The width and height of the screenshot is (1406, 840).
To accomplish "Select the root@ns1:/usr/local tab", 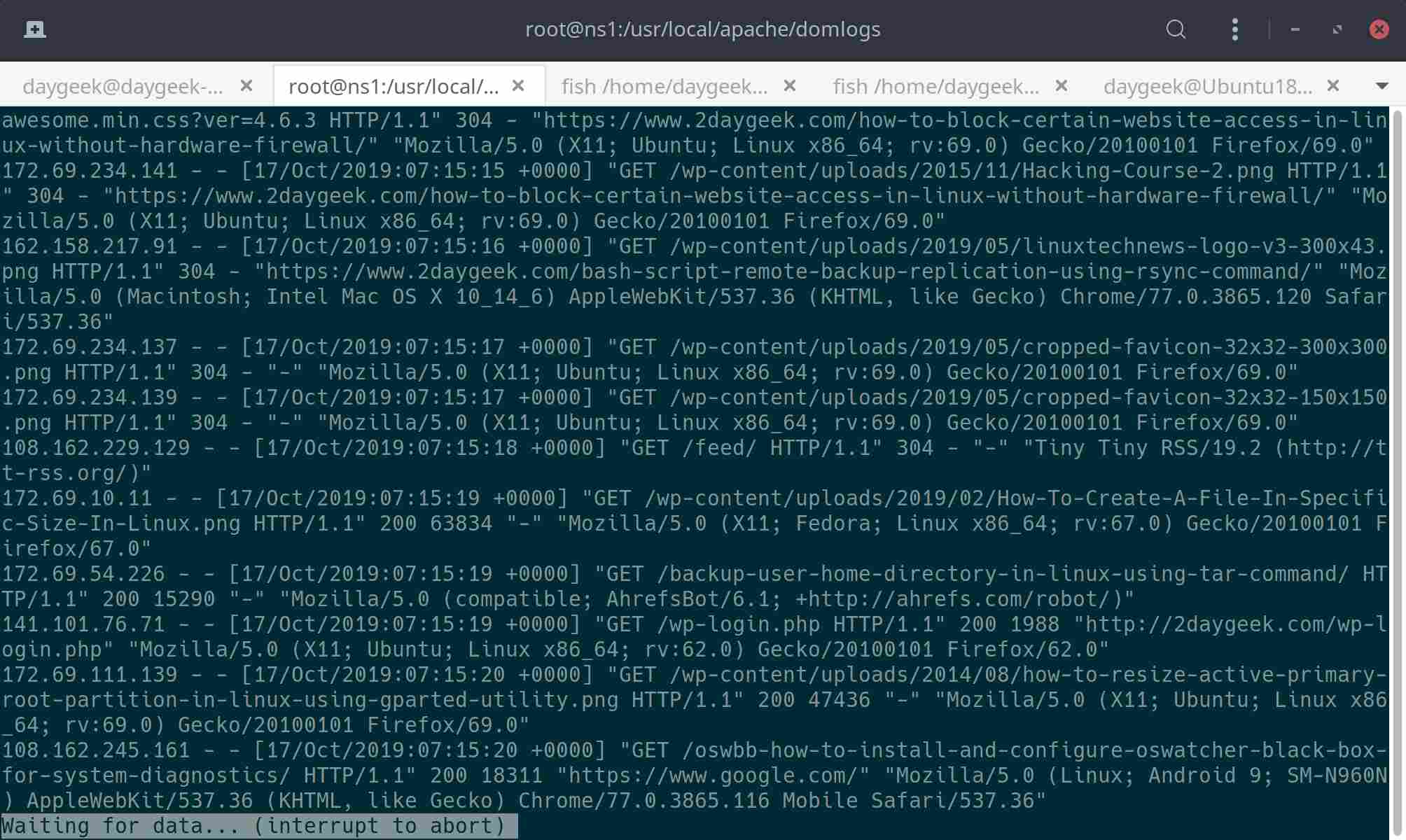I will point(394,86).
